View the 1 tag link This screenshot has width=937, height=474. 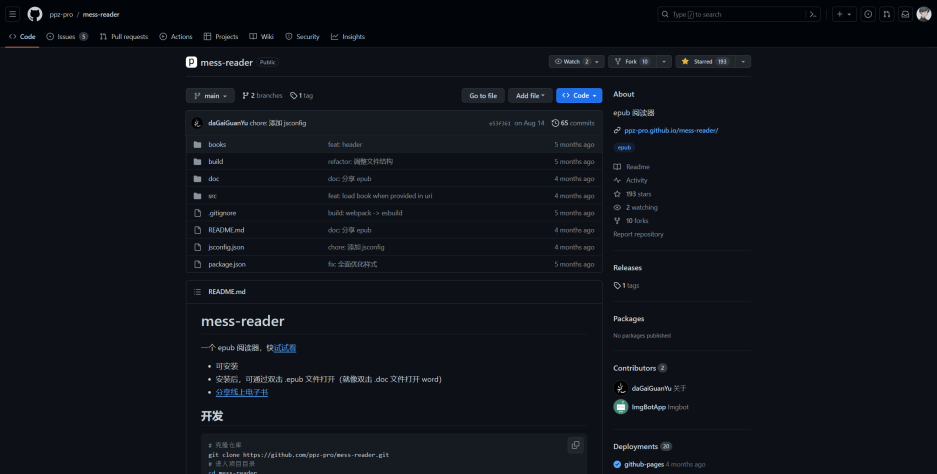pos(302,96)
